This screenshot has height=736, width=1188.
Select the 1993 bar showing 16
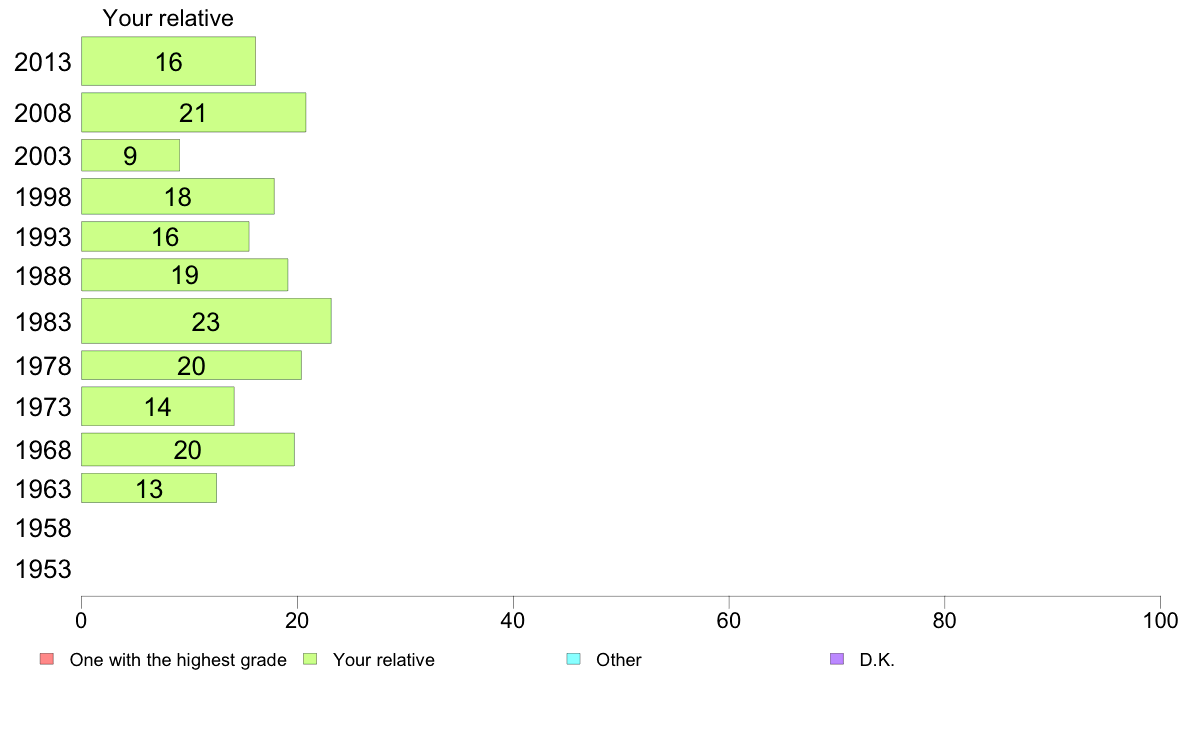point(165,236)
